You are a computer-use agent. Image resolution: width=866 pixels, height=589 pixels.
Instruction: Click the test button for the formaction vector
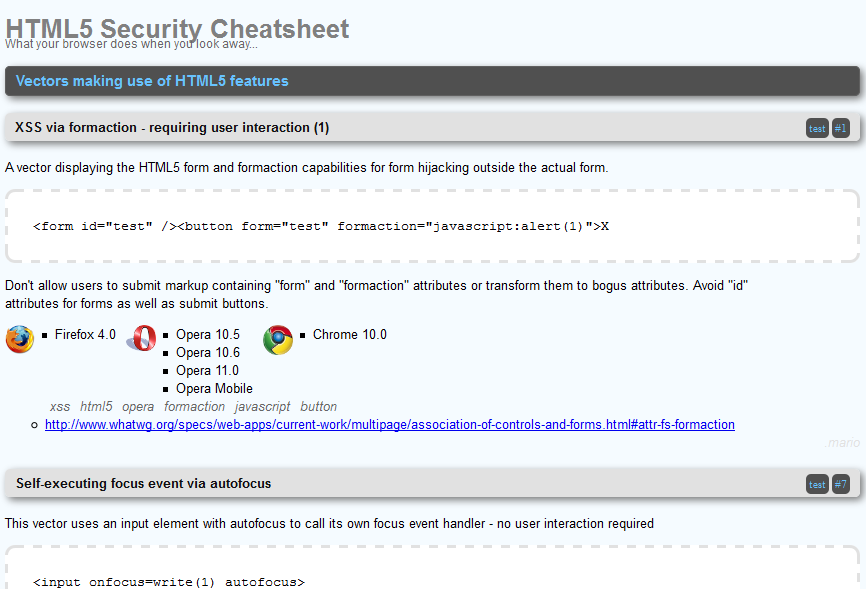817,128
